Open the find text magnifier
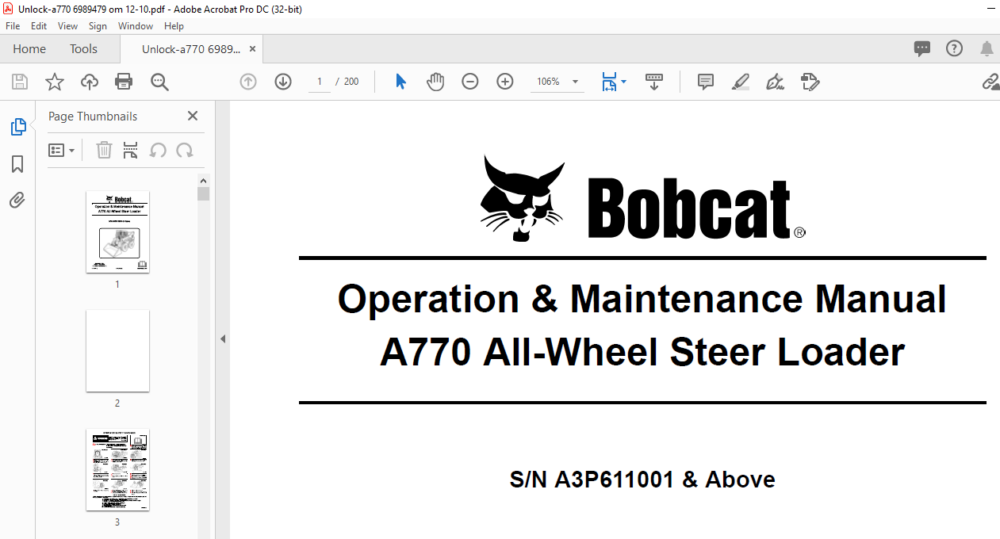The height and width of the screenshot is (539, 1000). click(159, 82)
